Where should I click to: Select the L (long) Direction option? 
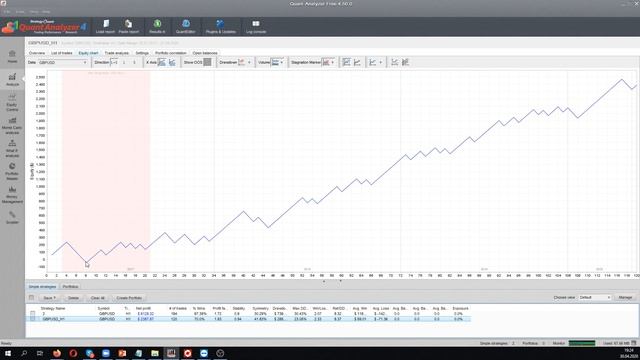click(124, 62)
